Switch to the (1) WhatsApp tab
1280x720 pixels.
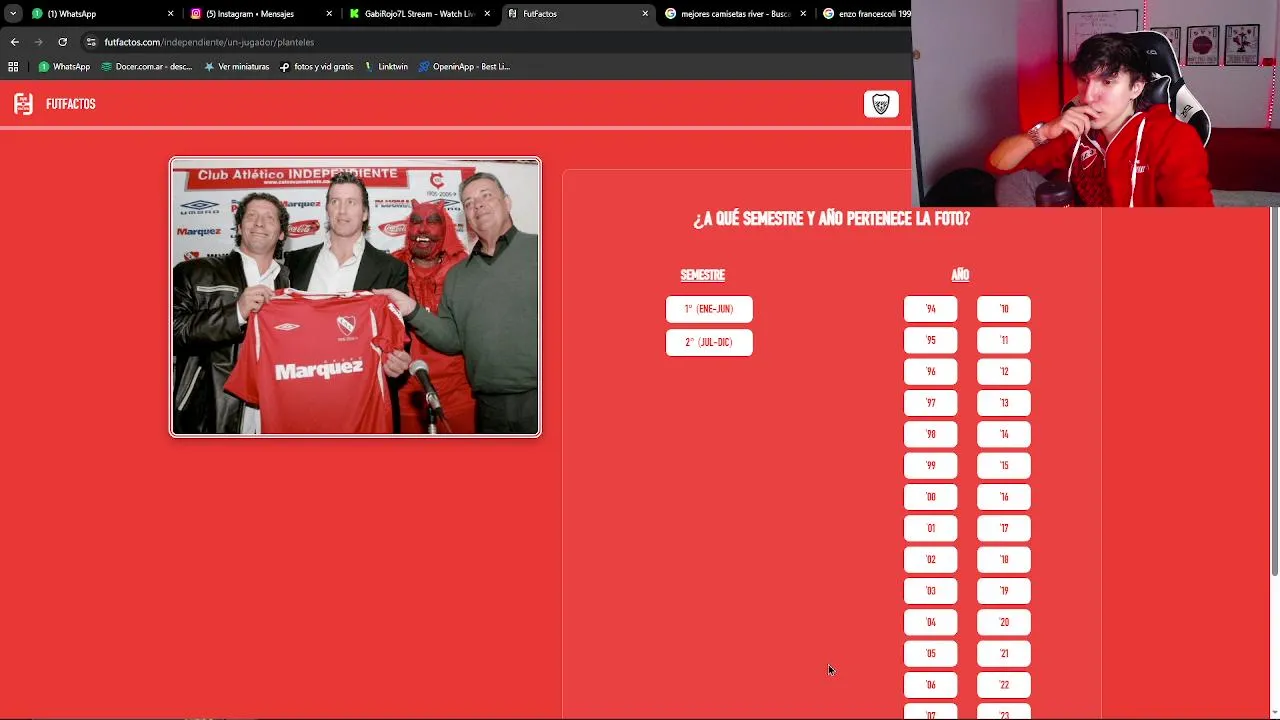(100, 14)
